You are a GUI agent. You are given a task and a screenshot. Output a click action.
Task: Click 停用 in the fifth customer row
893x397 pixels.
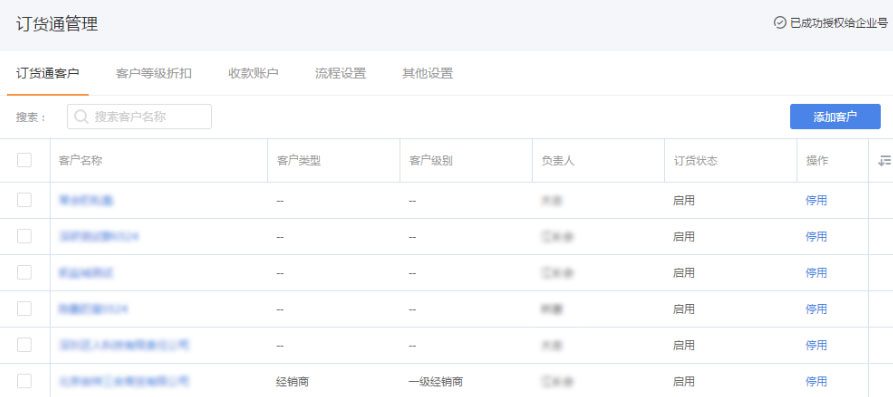click(x=816, y=345)
